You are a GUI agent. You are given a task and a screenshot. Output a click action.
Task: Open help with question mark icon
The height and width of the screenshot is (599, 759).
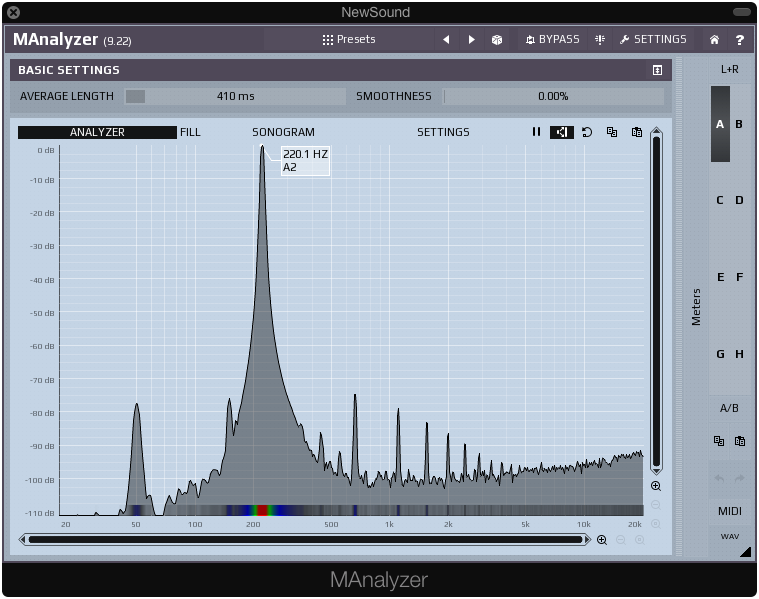739,40
